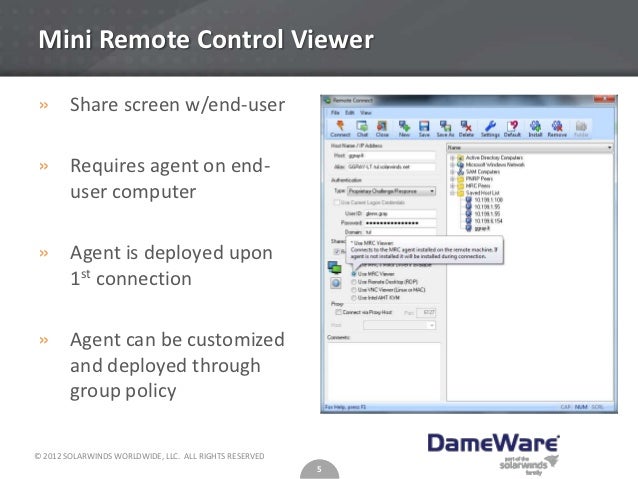Select Microsoft Windows Network tree node

click(491, 164)
